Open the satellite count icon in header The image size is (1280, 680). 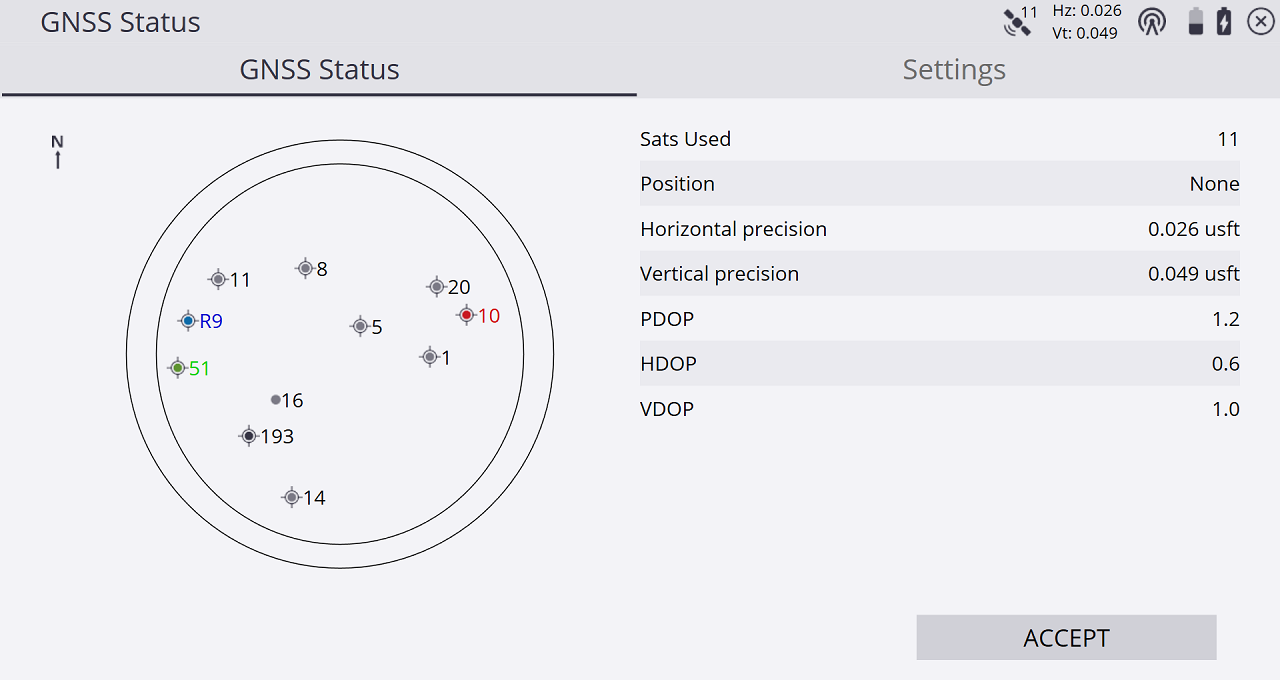pos(1020,20)
